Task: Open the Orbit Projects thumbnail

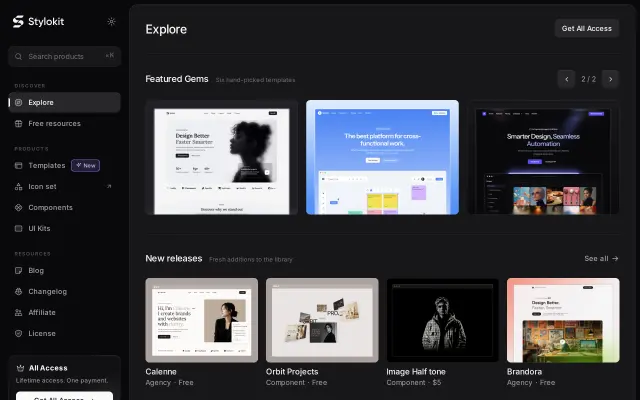Action: (322, 320)
